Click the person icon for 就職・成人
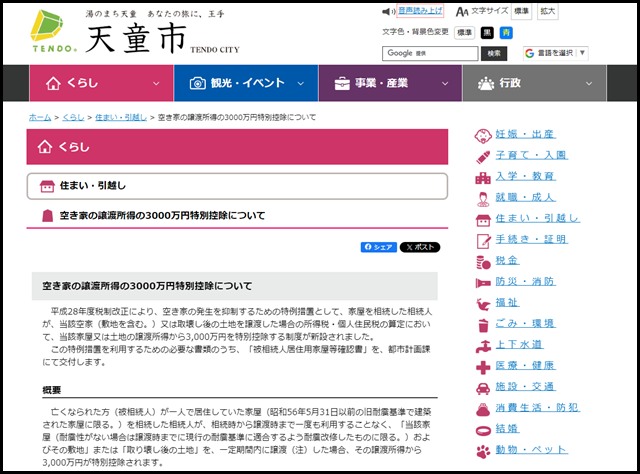The height and width of the screenshot is (474, 640). [x=483, y=199]
